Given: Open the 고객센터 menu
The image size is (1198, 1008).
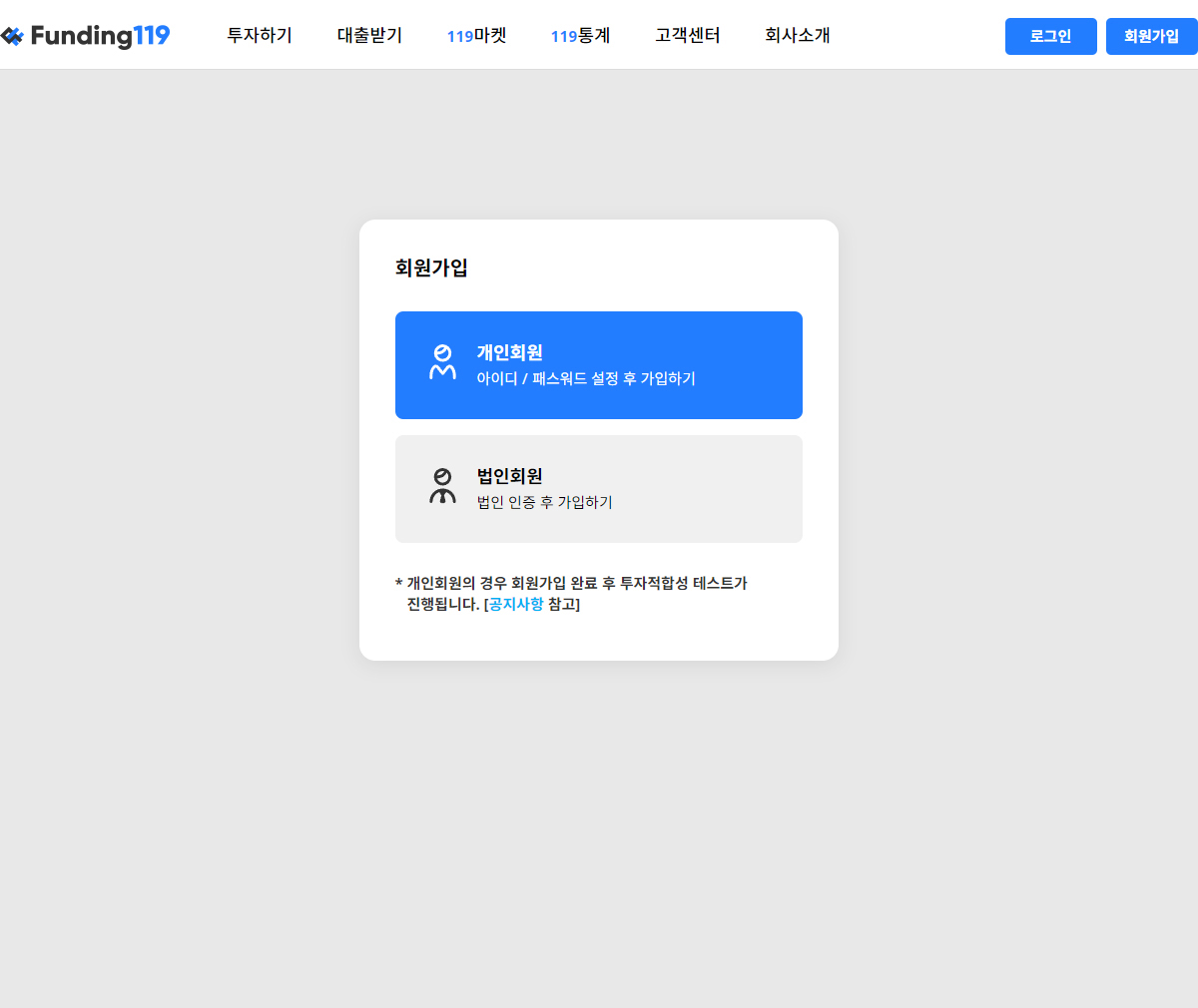Looking at the screenshot, I should click(688, 35).
